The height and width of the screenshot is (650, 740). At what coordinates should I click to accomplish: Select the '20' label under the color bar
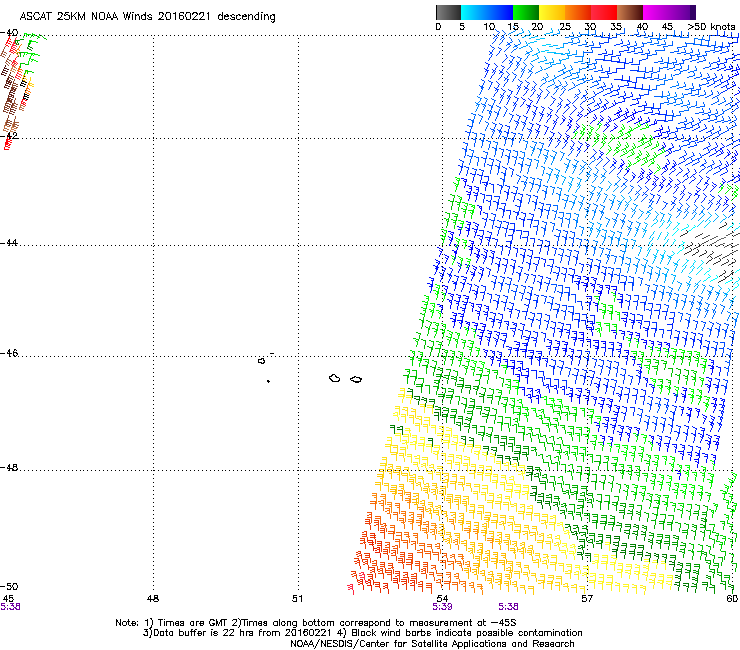pos(538,27)
